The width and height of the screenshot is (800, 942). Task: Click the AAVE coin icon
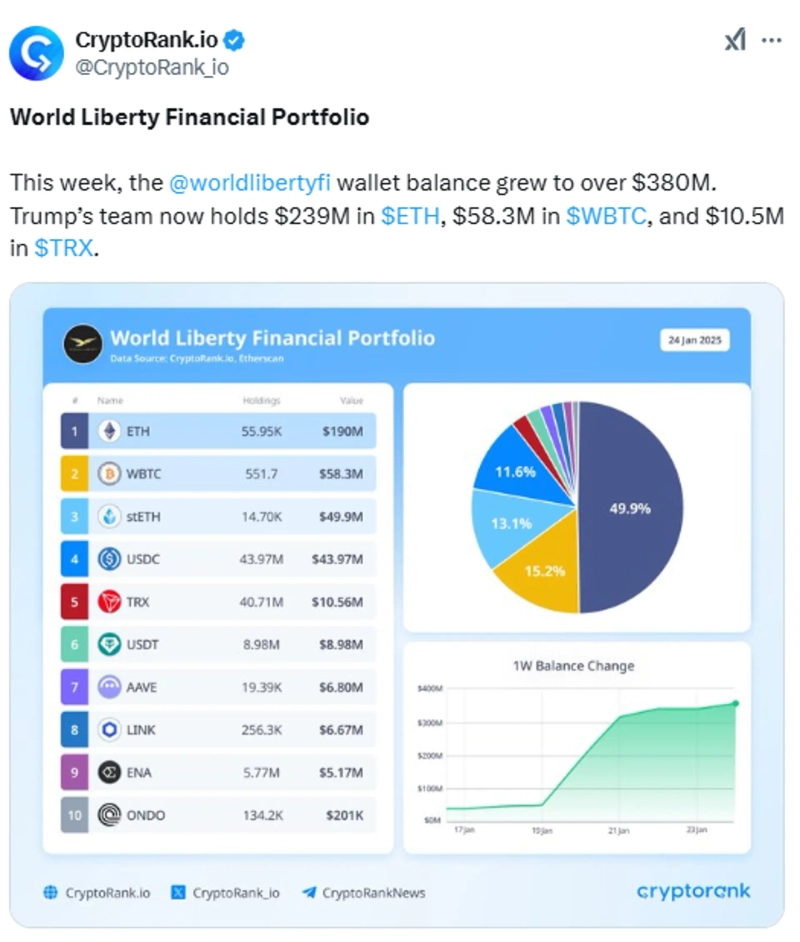(109, 688)
